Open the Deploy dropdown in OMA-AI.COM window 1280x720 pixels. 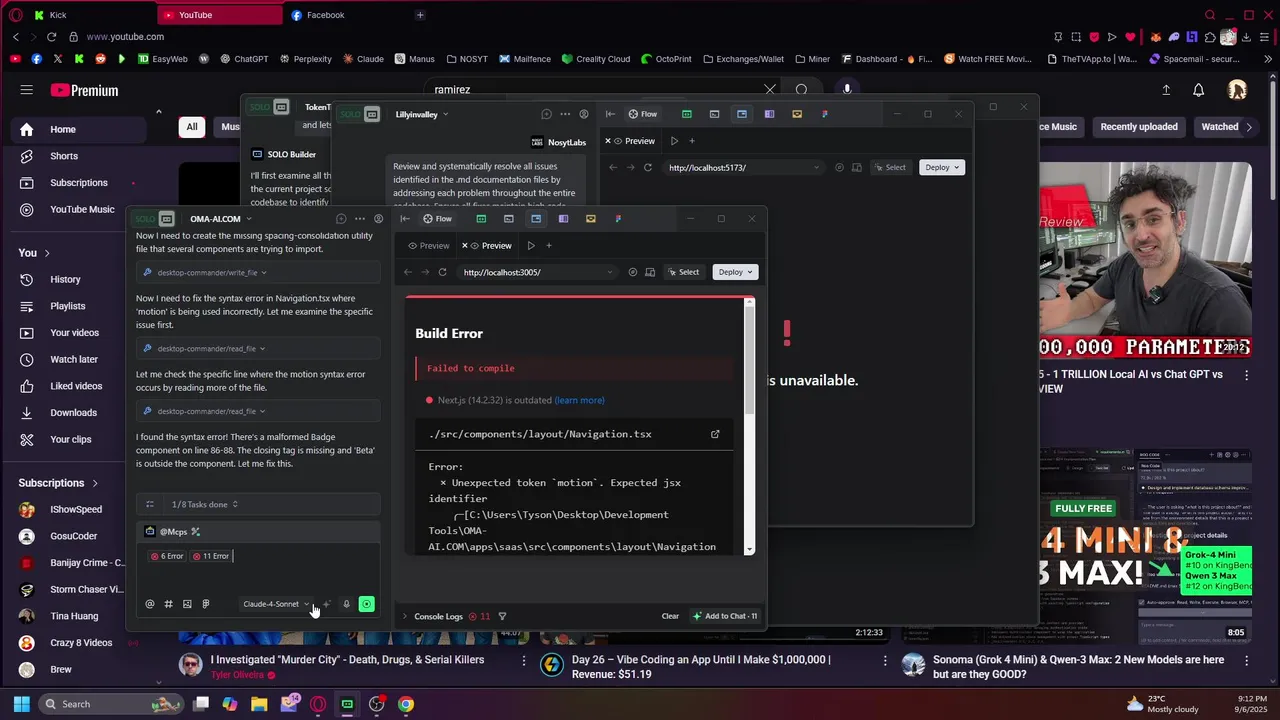(x=735, y=272)
